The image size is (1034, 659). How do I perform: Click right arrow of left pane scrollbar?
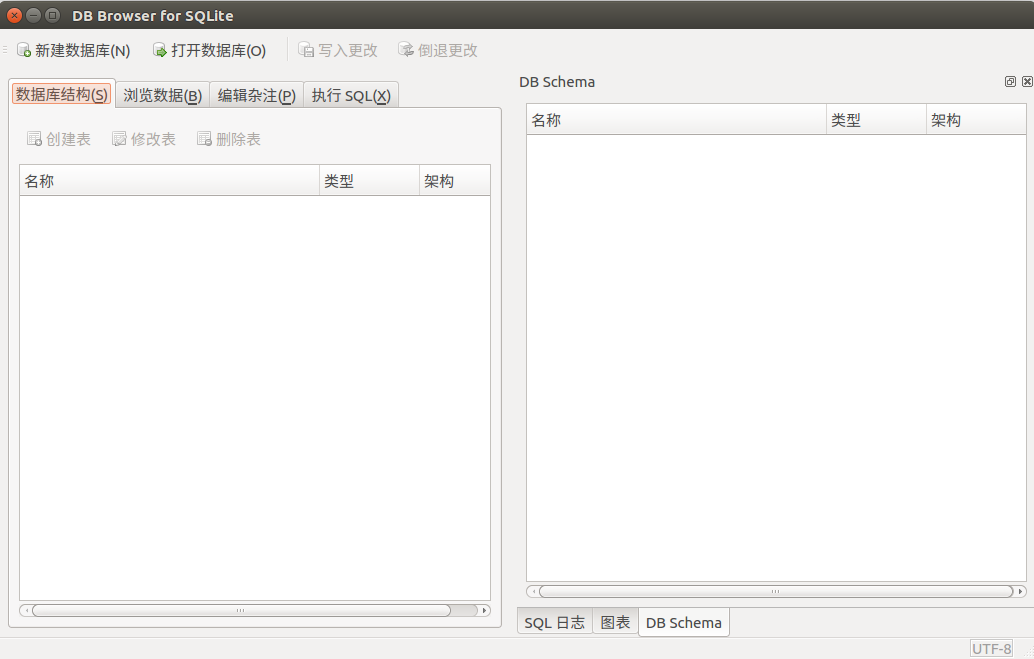pos(485,611)
